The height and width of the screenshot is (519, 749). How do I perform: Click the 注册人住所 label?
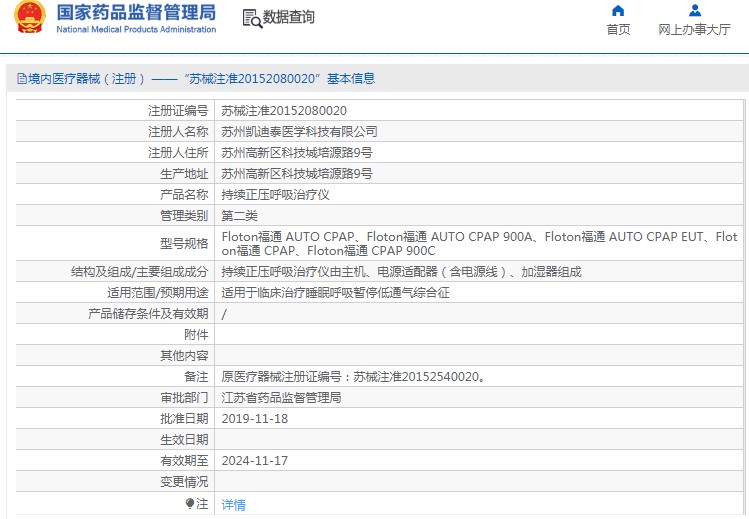178,153
